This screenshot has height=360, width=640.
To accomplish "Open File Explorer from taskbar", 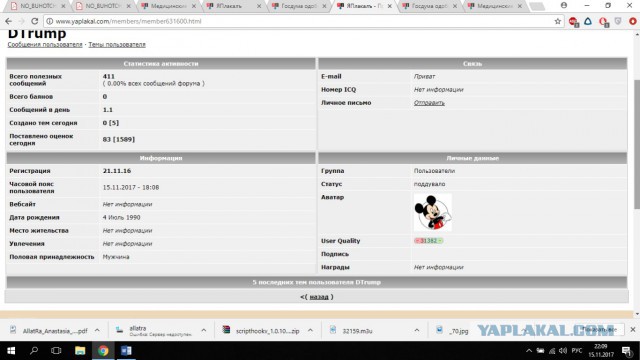I will tap(80, 351).
